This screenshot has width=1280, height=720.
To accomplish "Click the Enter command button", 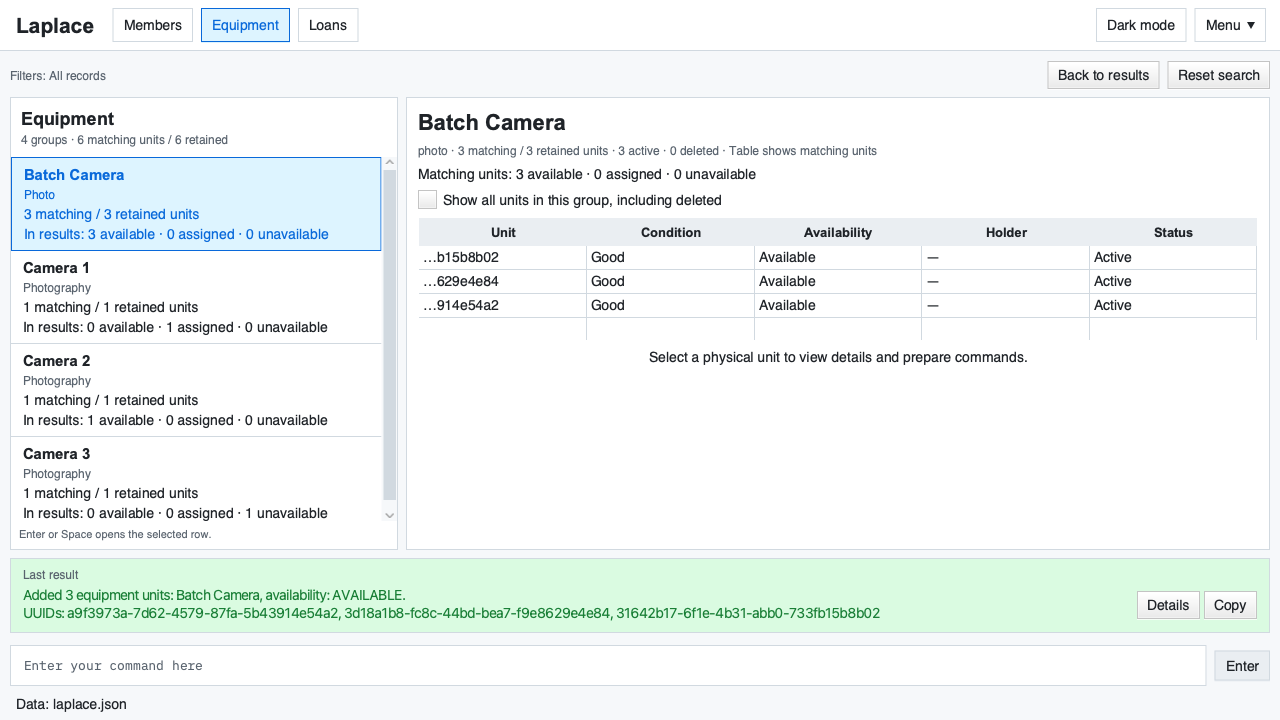I will click(x=1242, y=666).
